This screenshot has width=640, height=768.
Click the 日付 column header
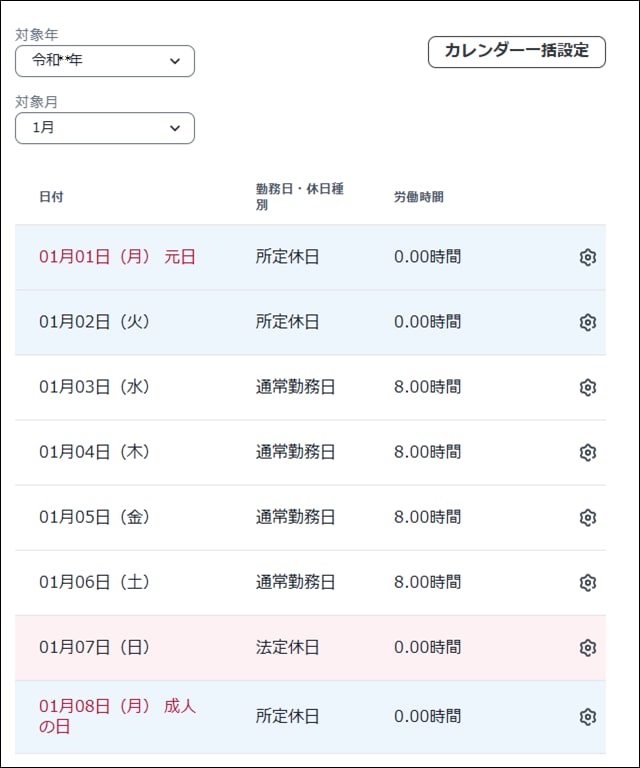[x=51, y=197]
